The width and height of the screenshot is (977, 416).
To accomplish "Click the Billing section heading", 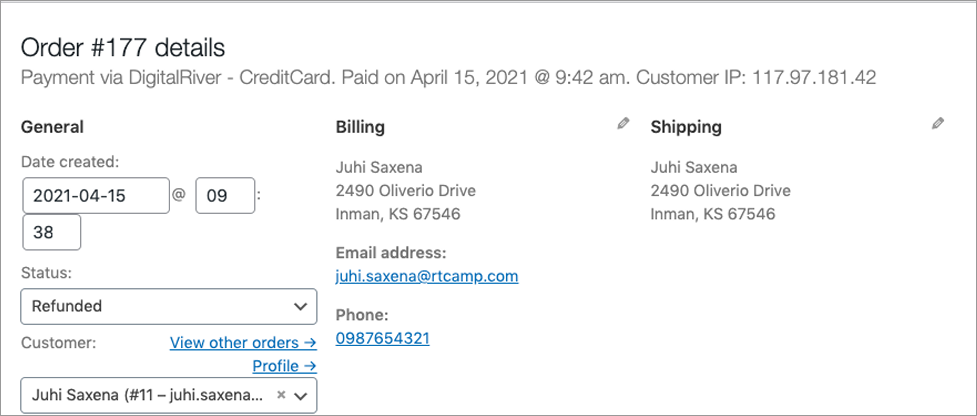I will 360,127.
